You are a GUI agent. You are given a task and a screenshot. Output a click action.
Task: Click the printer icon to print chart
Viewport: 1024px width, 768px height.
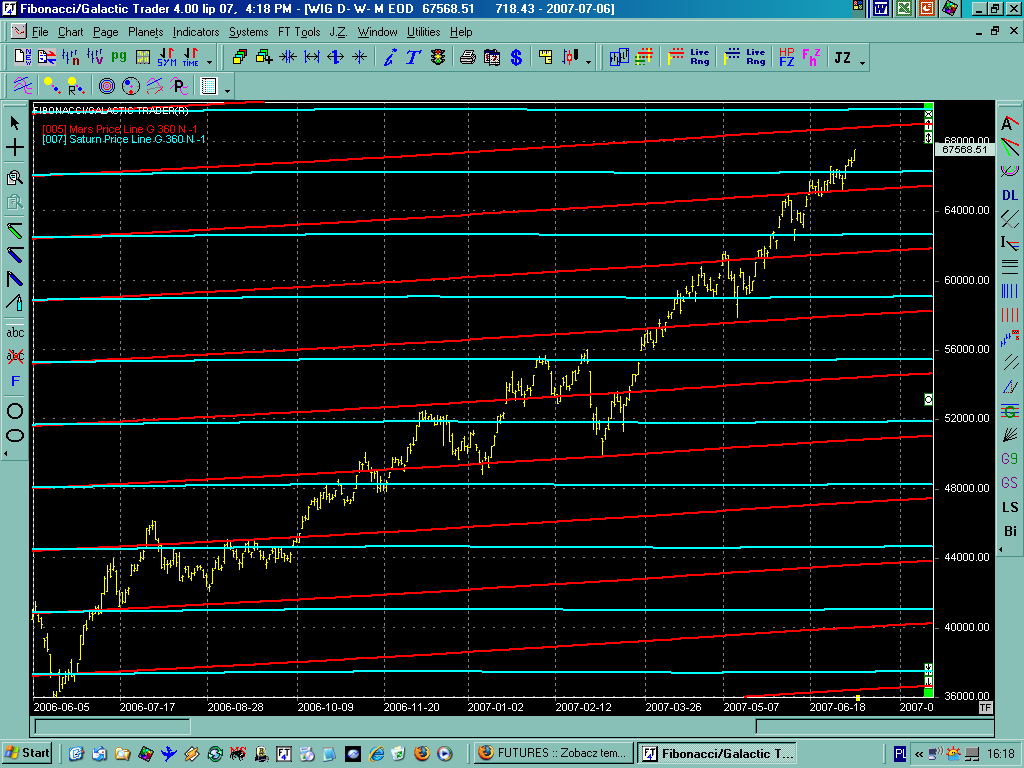click(467, 58)
